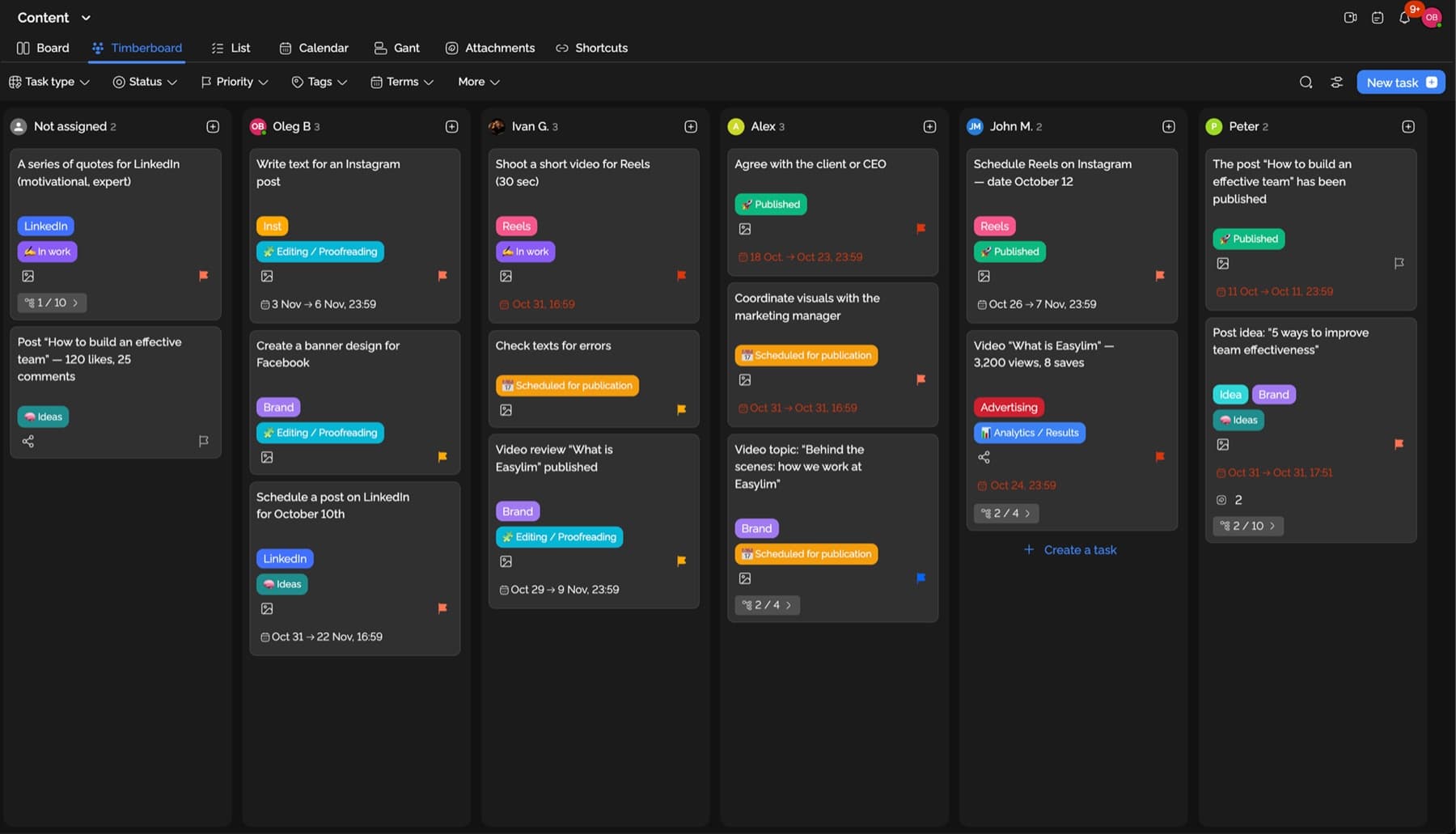Click the empty flag on Peter's published post
Screen dimensions: 1456x834
click(1399, 263)
